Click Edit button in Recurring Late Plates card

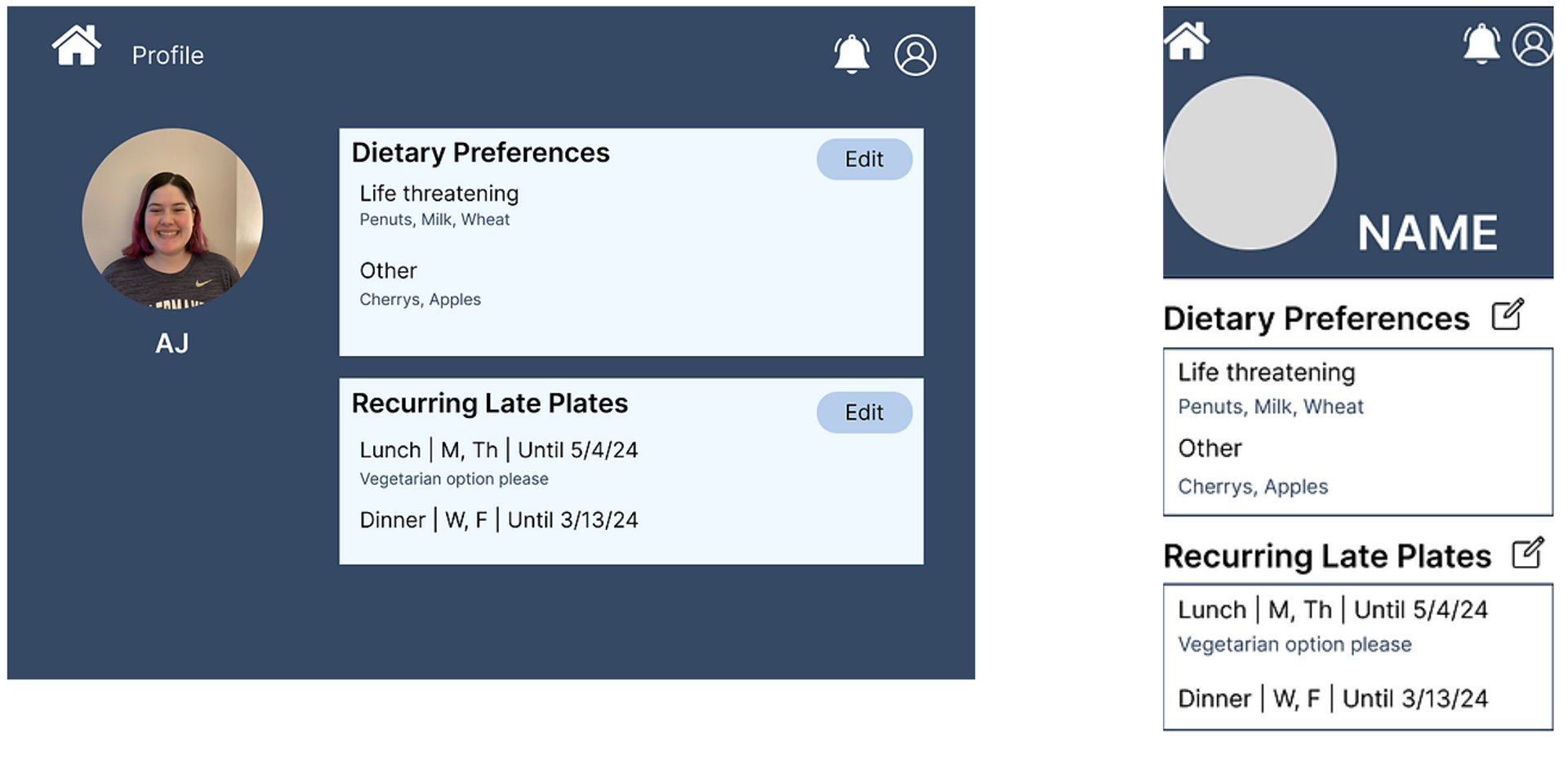(864, 412)
